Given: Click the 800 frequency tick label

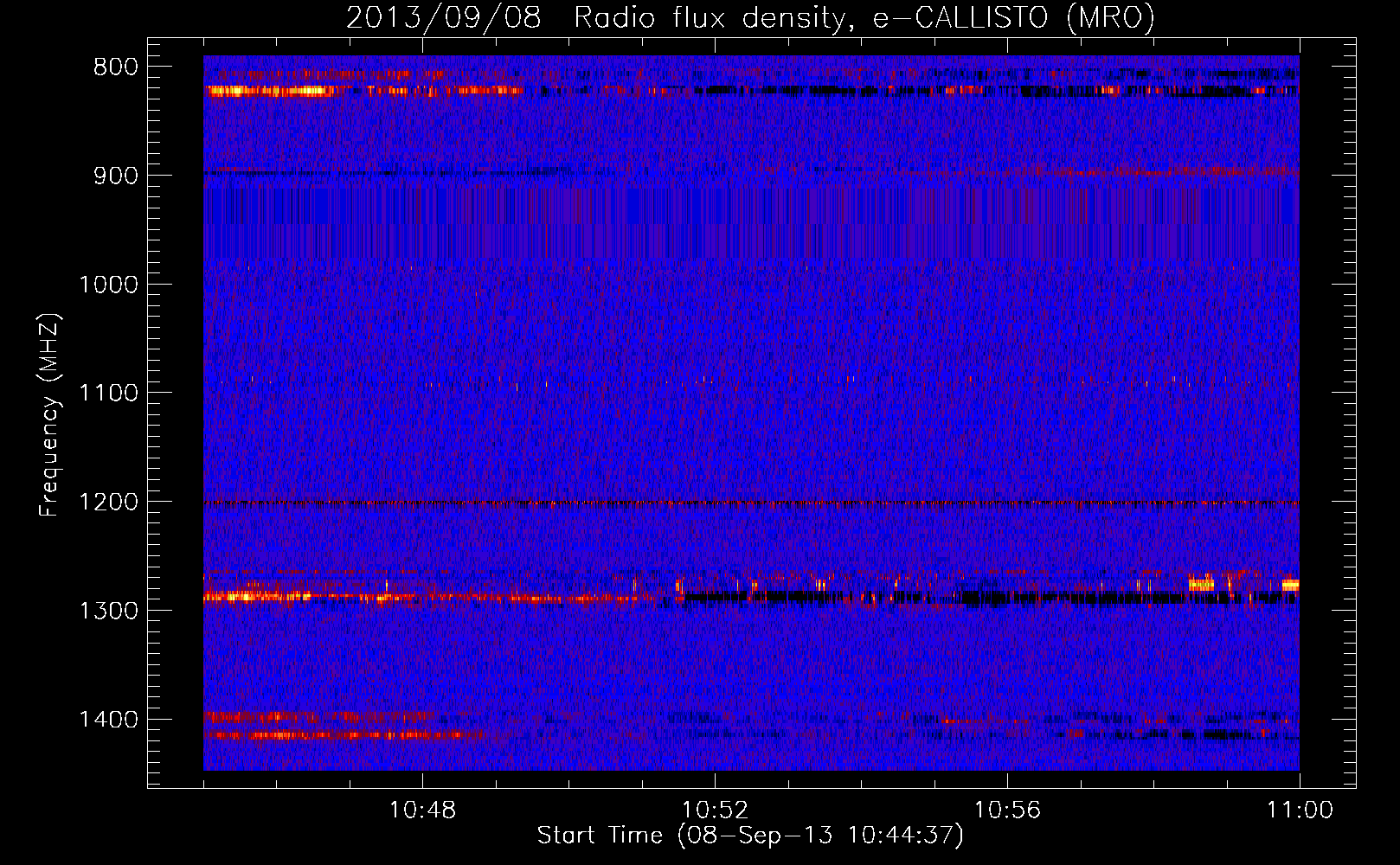Looking at the screenshot, I should click(115, 67).
